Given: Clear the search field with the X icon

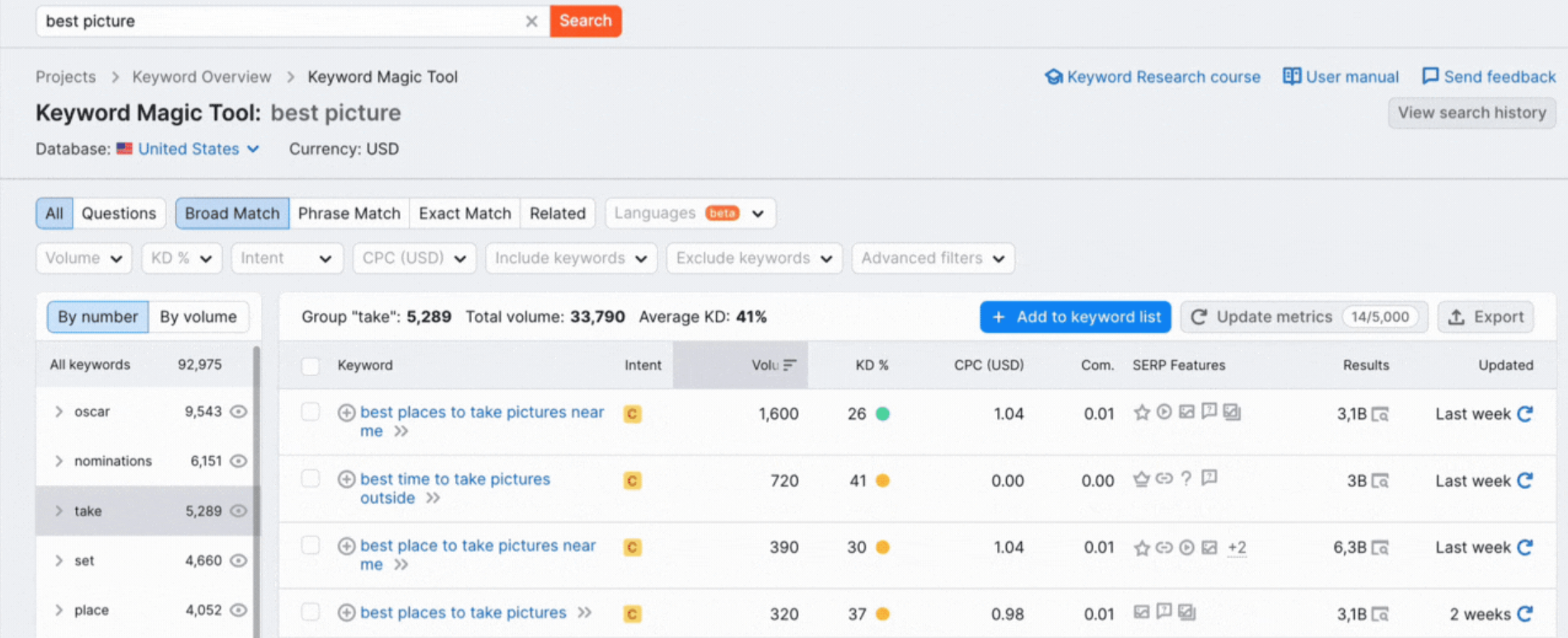Looking at the screenshot, I should point(531,21).
